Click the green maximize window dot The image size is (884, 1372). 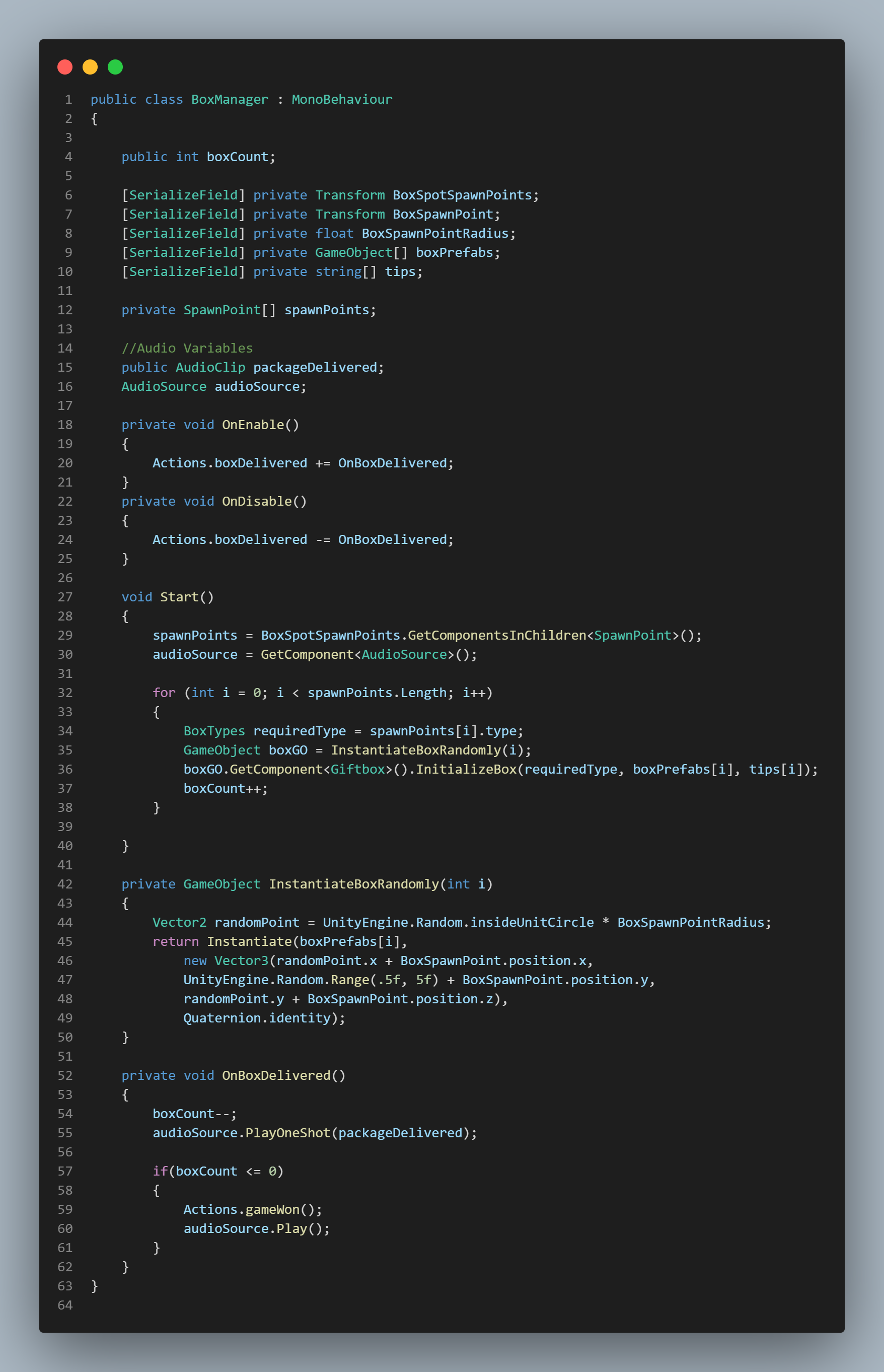pos(115,67)
